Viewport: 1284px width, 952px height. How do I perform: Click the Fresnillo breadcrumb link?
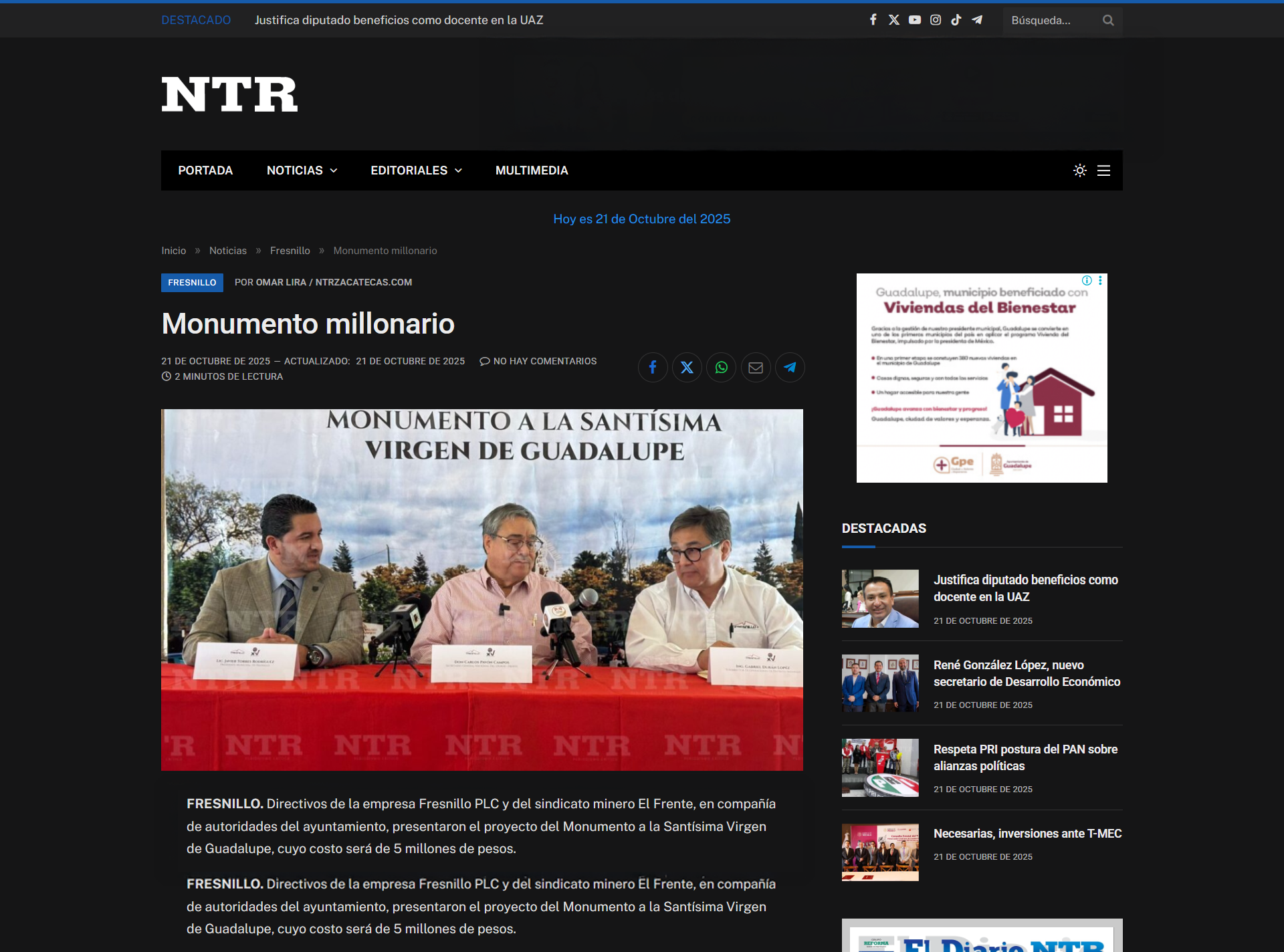pyautogui.click(x=290, y=251)
